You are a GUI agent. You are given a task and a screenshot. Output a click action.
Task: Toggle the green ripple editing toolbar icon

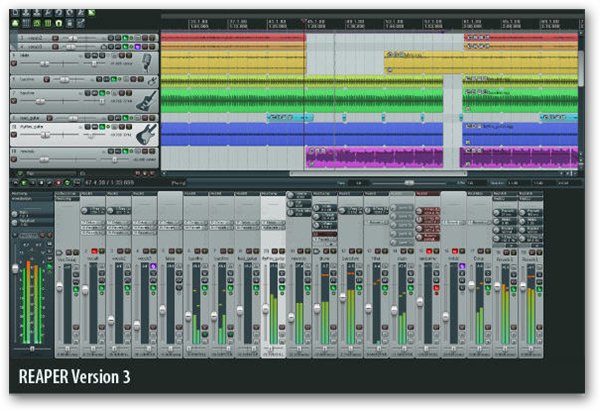(37, 23)
